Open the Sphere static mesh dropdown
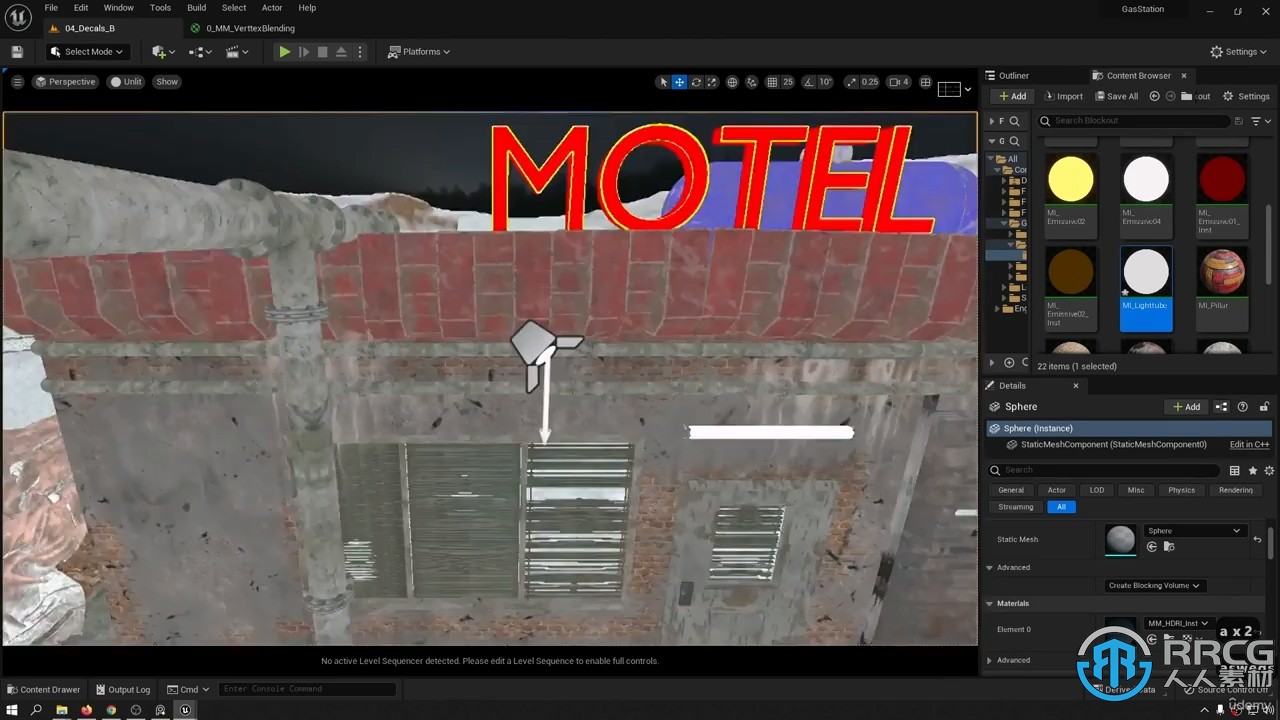The width and height of the screenshot is (1280, 720). coord(1194,531)
